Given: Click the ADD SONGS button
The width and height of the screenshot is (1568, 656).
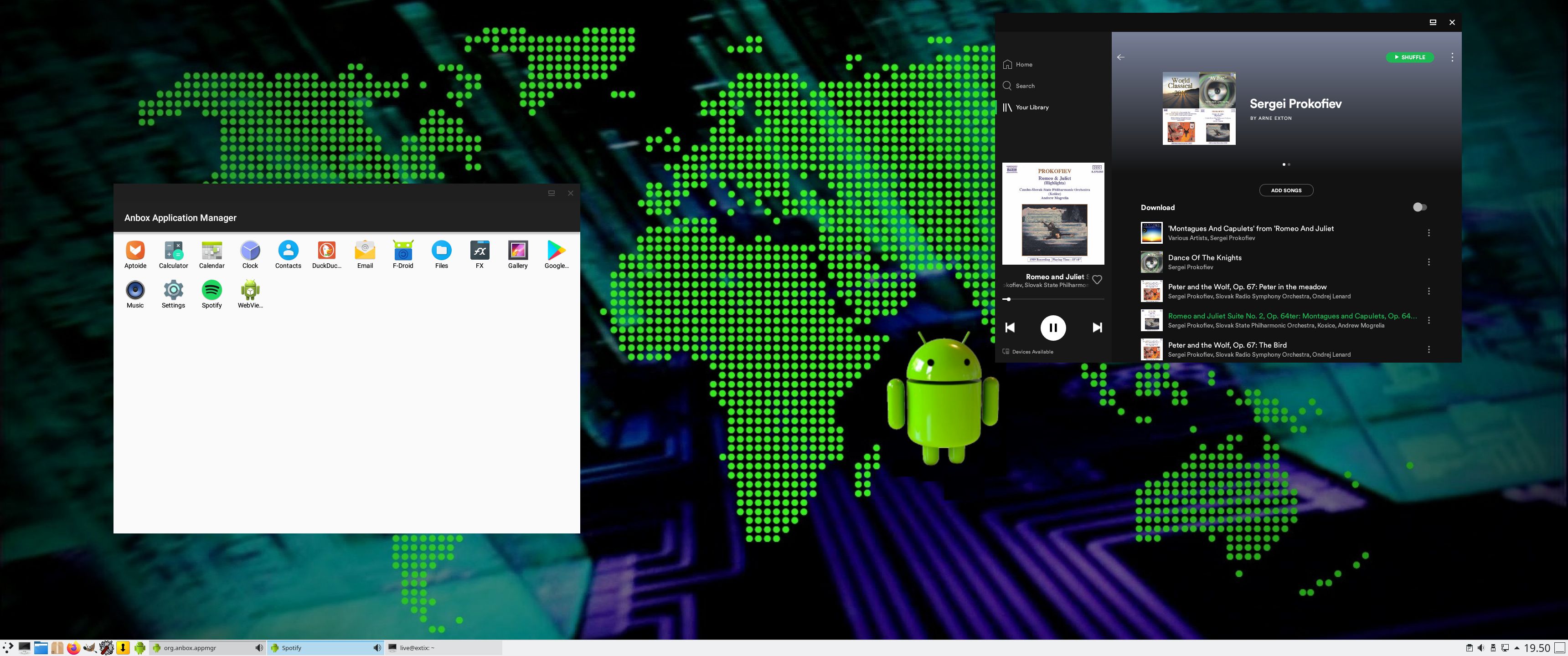Looking at the screenshot, I should pos(1286,190).
